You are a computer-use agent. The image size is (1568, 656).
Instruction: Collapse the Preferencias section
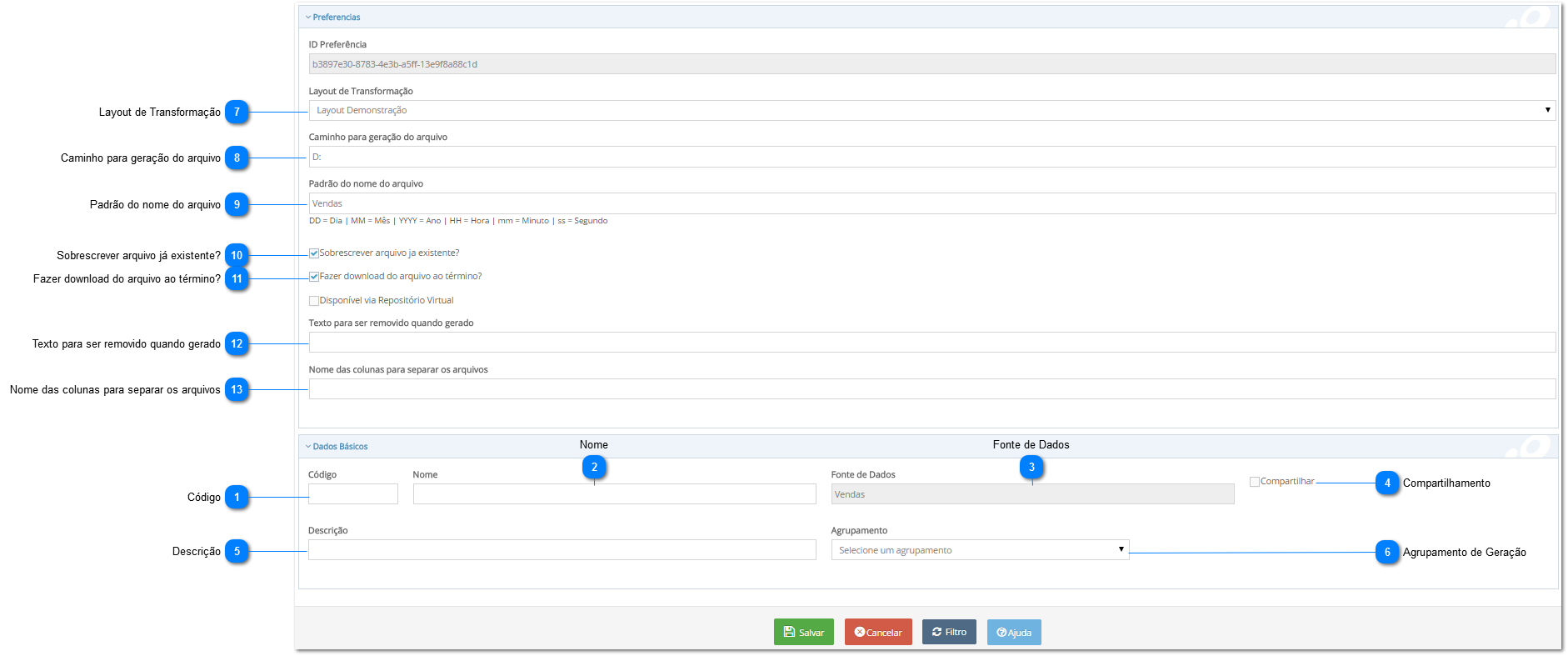(x=332, y=17)
